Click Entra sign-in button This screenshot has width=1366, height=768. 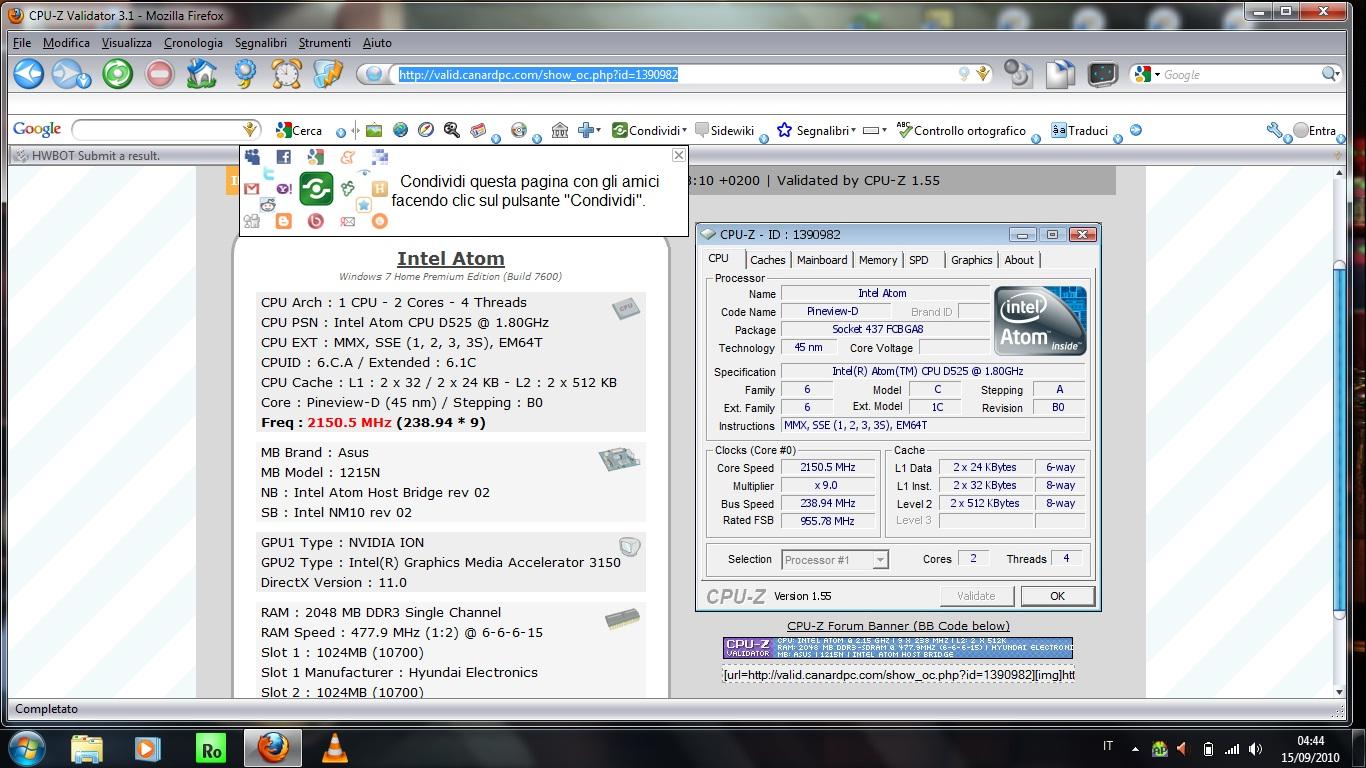[x=1314, y=130]
